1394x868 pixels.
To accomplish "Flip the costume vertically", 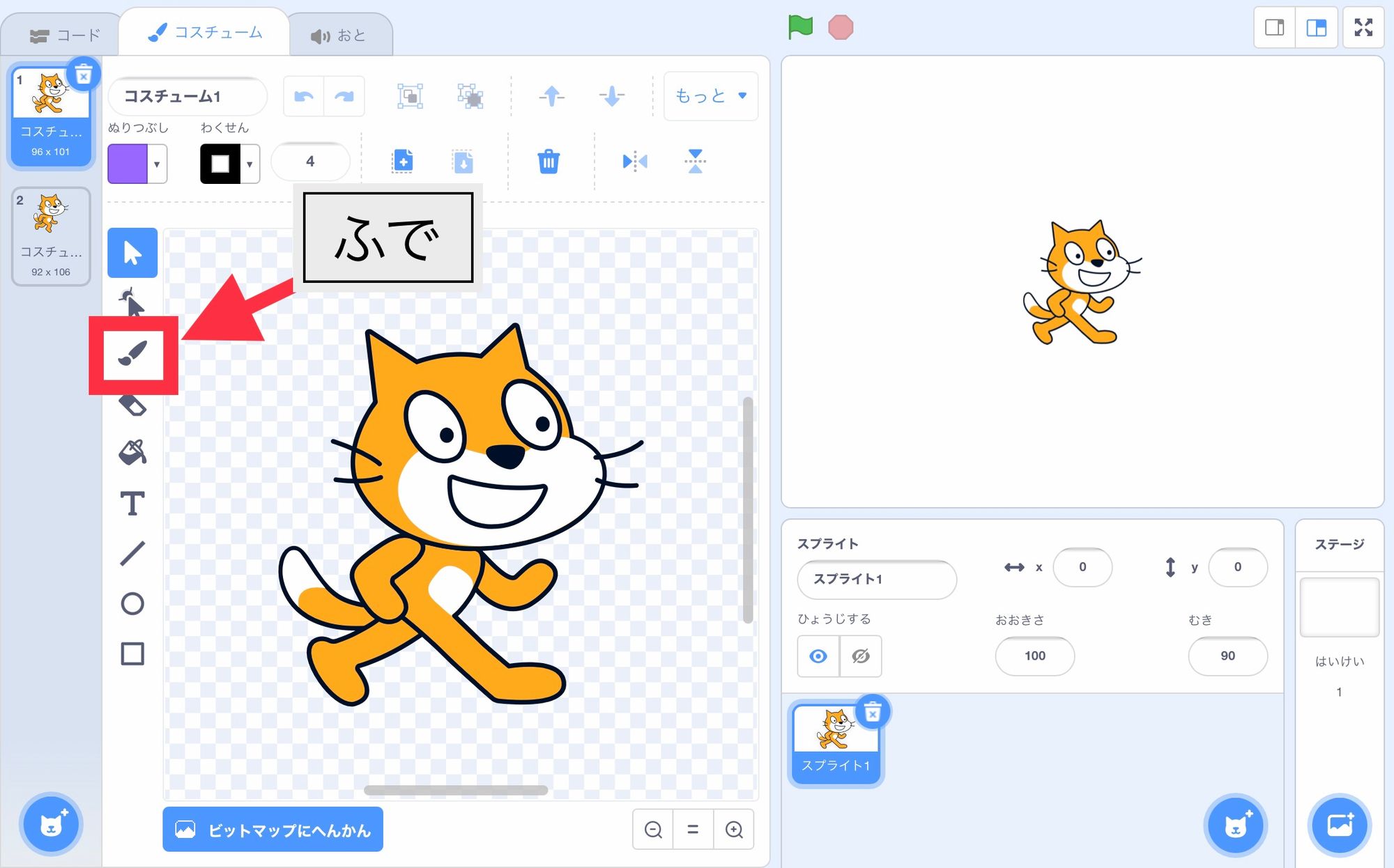I will [695, 162].
